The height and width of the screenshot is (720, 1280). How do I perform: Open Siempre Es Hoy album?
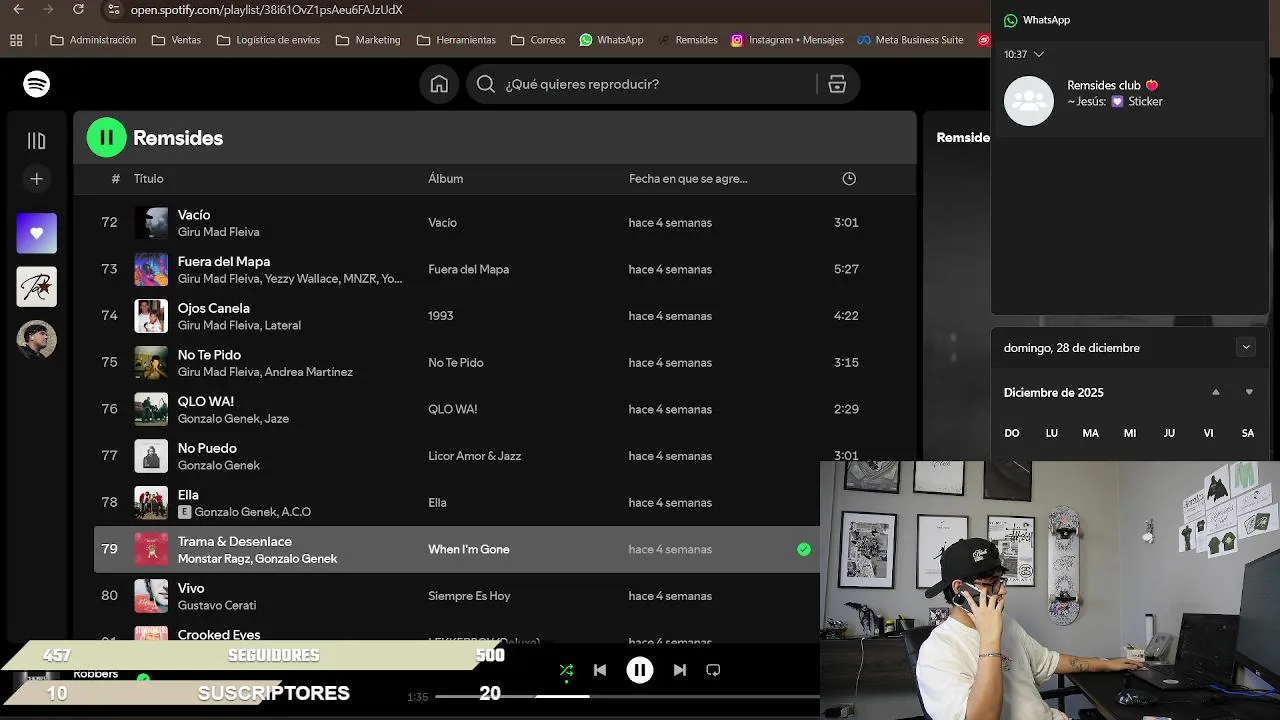pyautogui.click(x=469, y=596)
